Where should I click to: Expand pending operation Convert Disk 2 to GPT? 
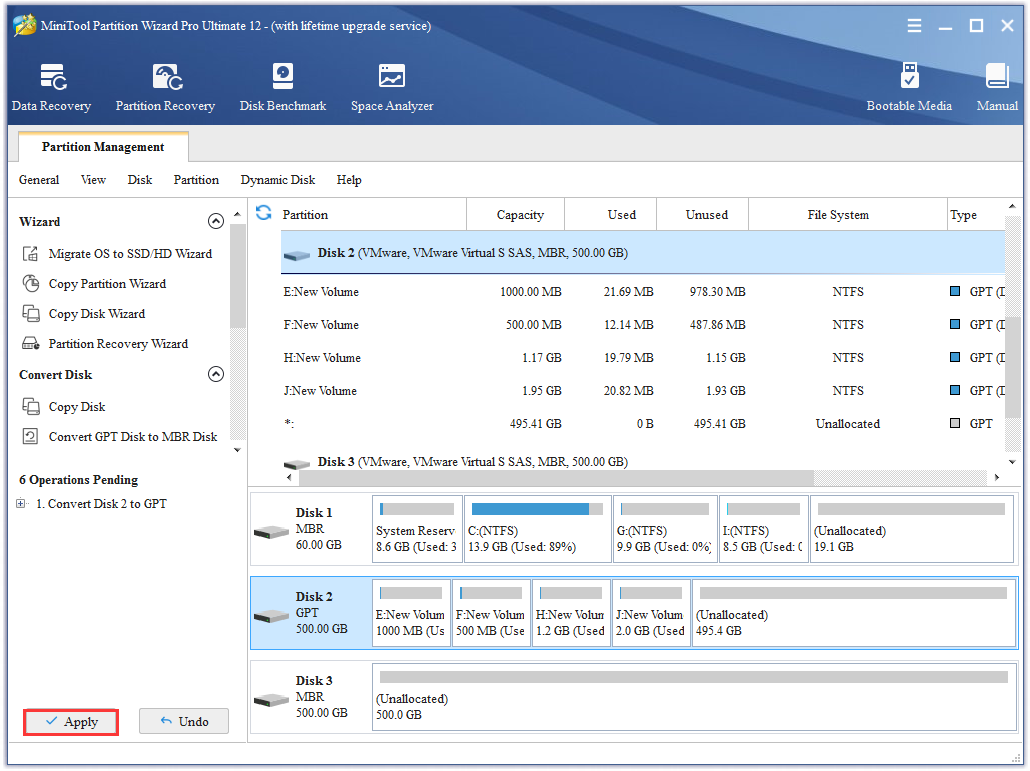click(x=21, y=504)
